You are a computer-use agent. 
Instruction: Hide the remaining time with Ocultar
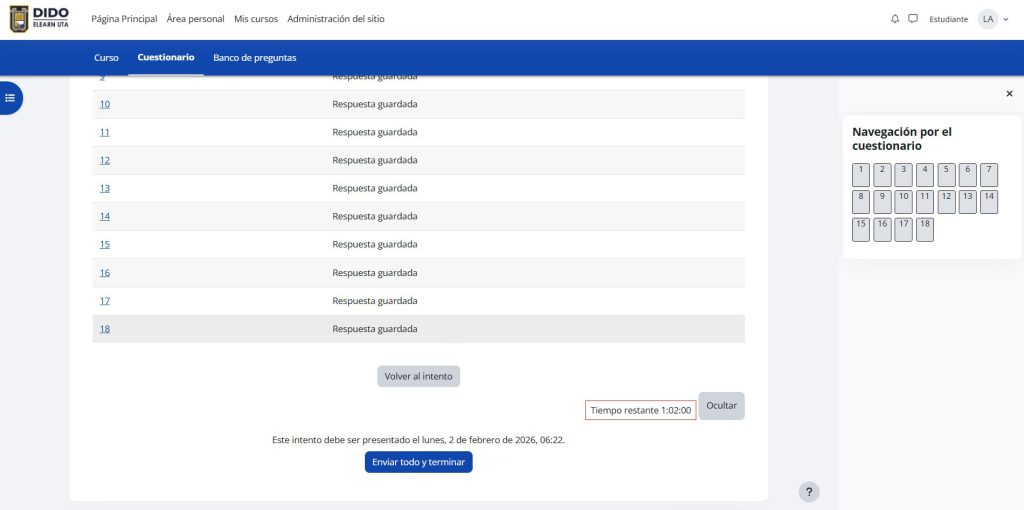pos(721,406)
